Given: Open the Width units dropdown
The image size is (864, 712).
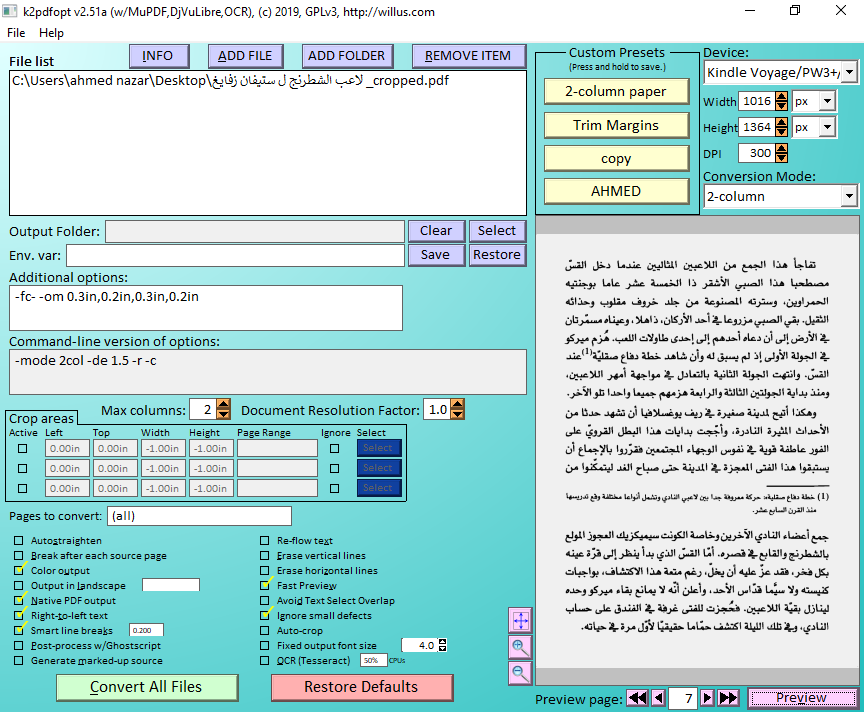Looking at the screenshot, I should tap(827, 101).
